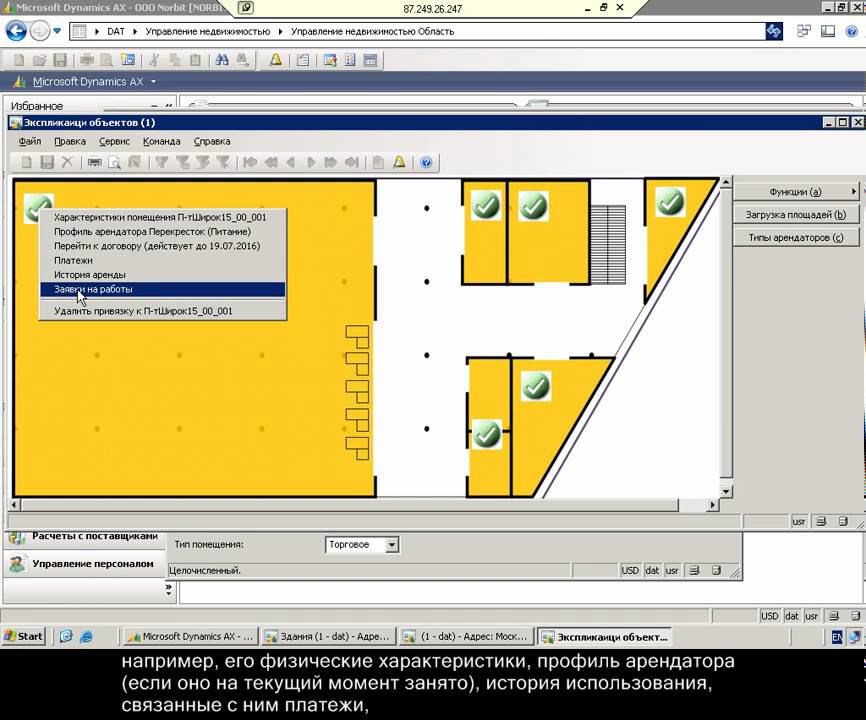Open Расчеты с поставщиками module
Image resolution: width=866 pixels, height=720 pixels.
click(x=84, y=536)
